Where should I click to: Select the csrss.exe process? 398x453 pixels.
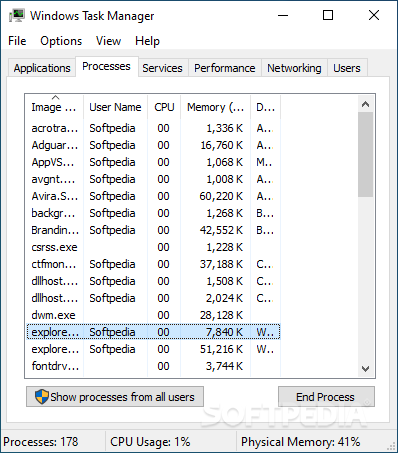point(153,247)
